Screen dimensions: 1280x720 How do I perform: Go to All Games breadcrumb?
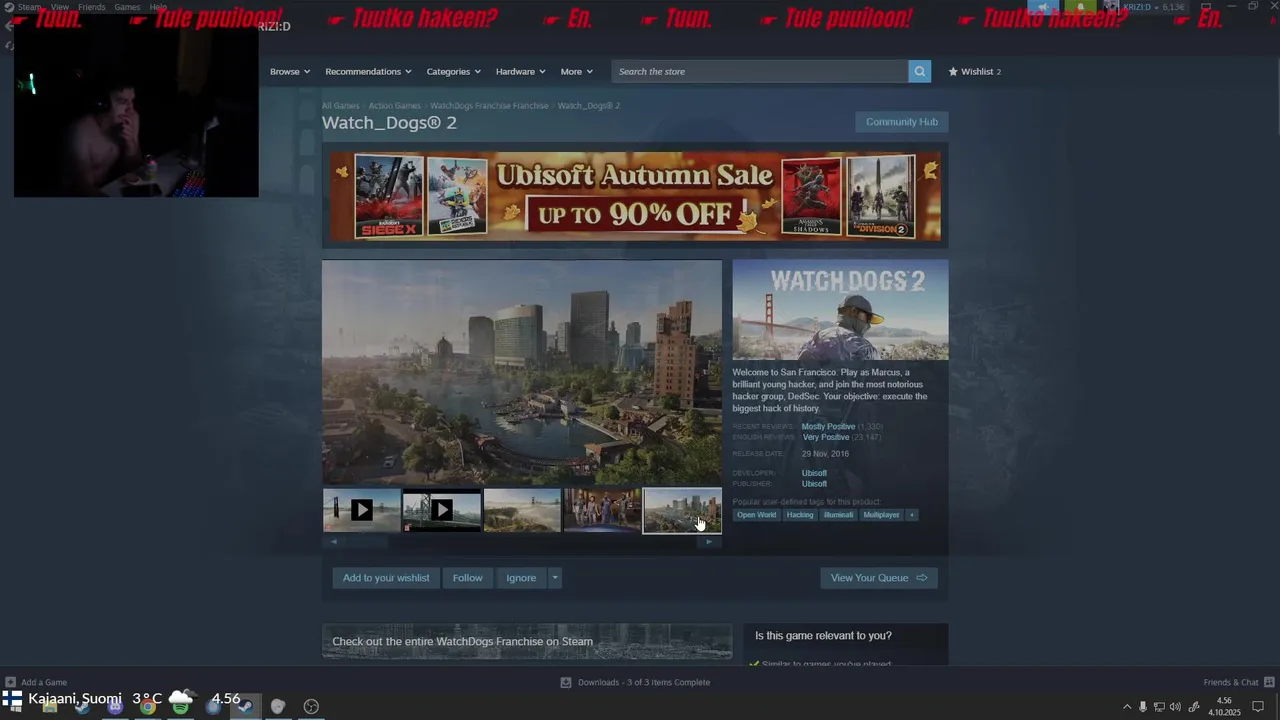(x=340, y=106)
